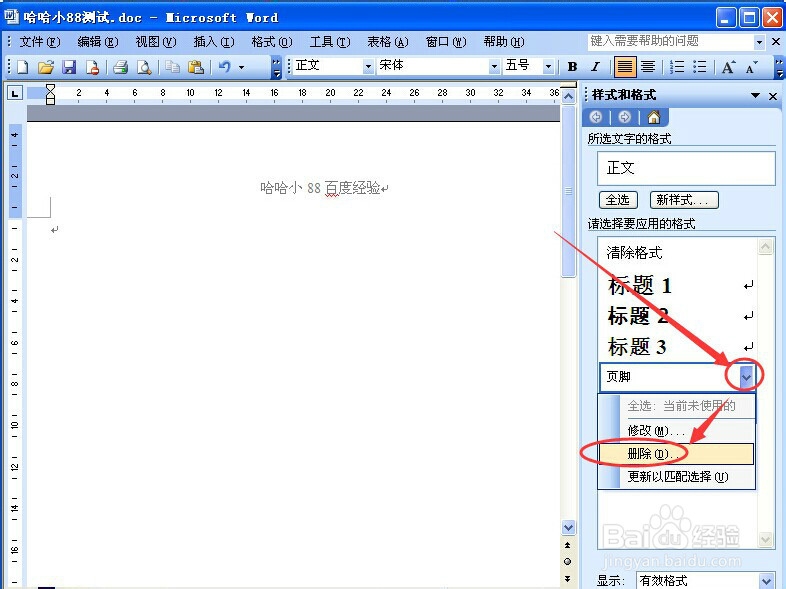Open the font size dropdown showing 五号
The image size is (786, 589).
[x=548, y=66]
